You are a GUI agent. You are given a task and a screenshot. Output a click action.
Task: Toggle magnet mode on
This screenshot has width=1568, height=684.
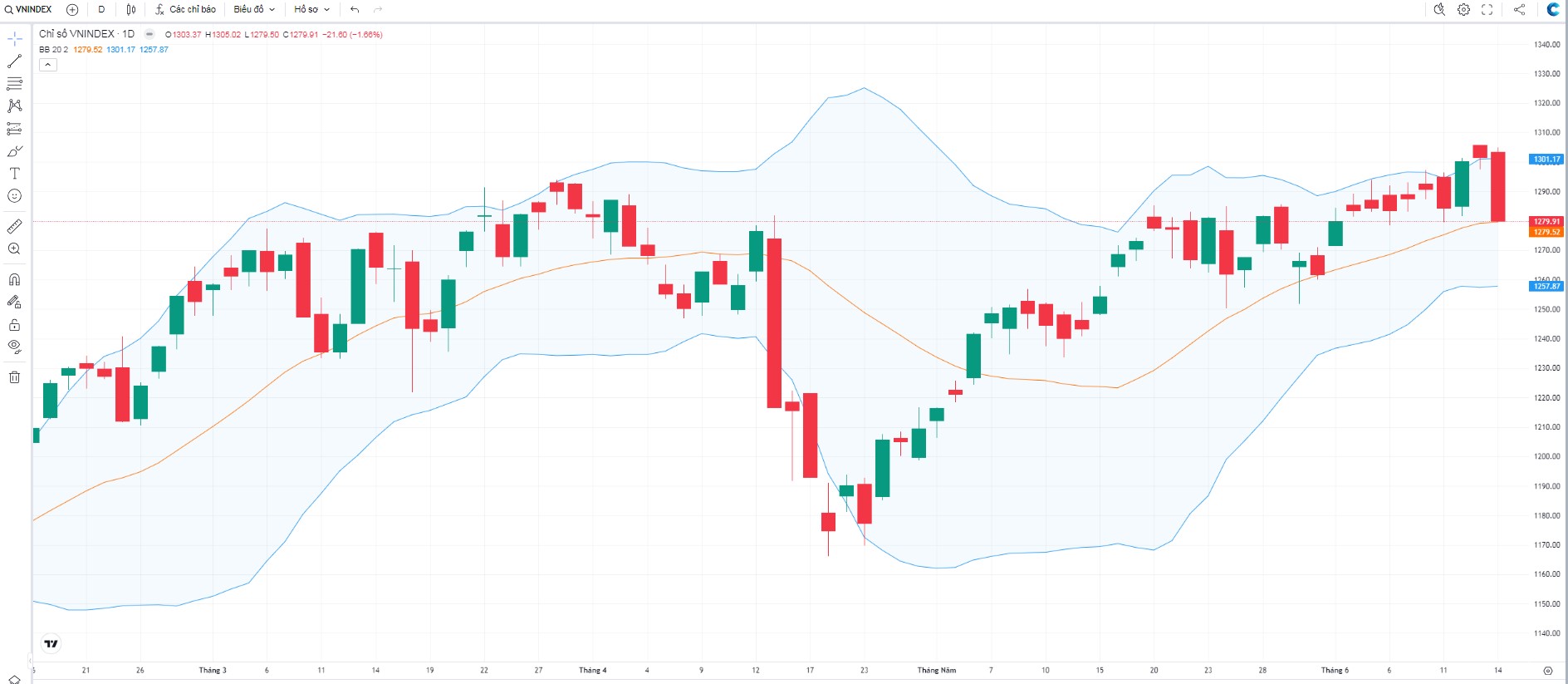click(x=14, y=279)
